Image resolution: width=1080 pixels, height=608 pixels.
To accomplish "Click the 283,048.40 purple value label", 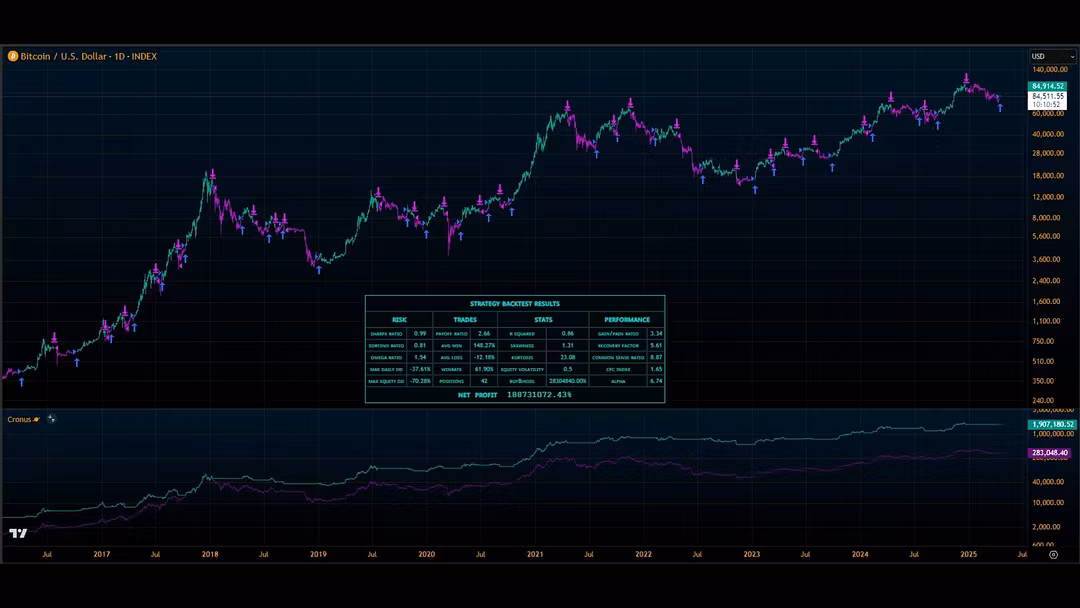I will (x=1051, y=453).
